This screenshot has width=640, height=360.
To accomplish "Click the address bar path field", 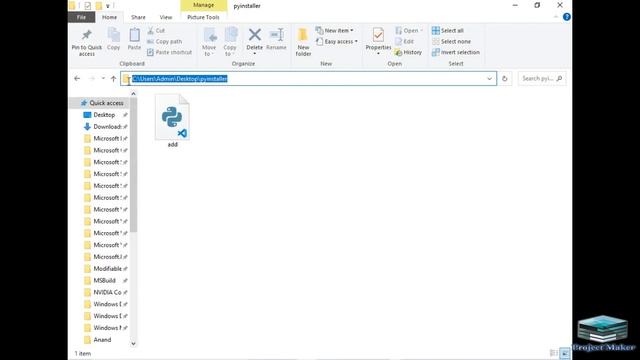I will 308,78.
